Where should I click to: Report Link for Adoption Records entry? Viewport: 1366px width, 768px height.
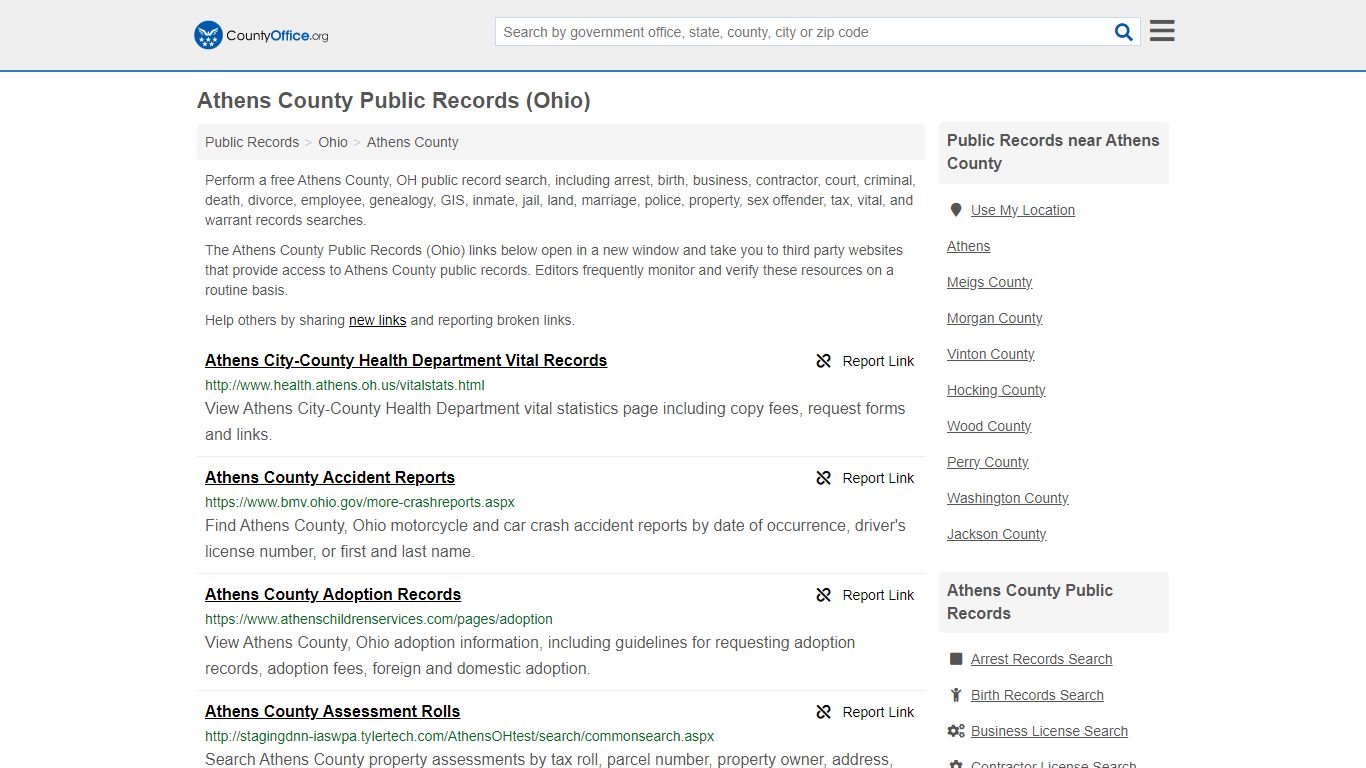878,595
